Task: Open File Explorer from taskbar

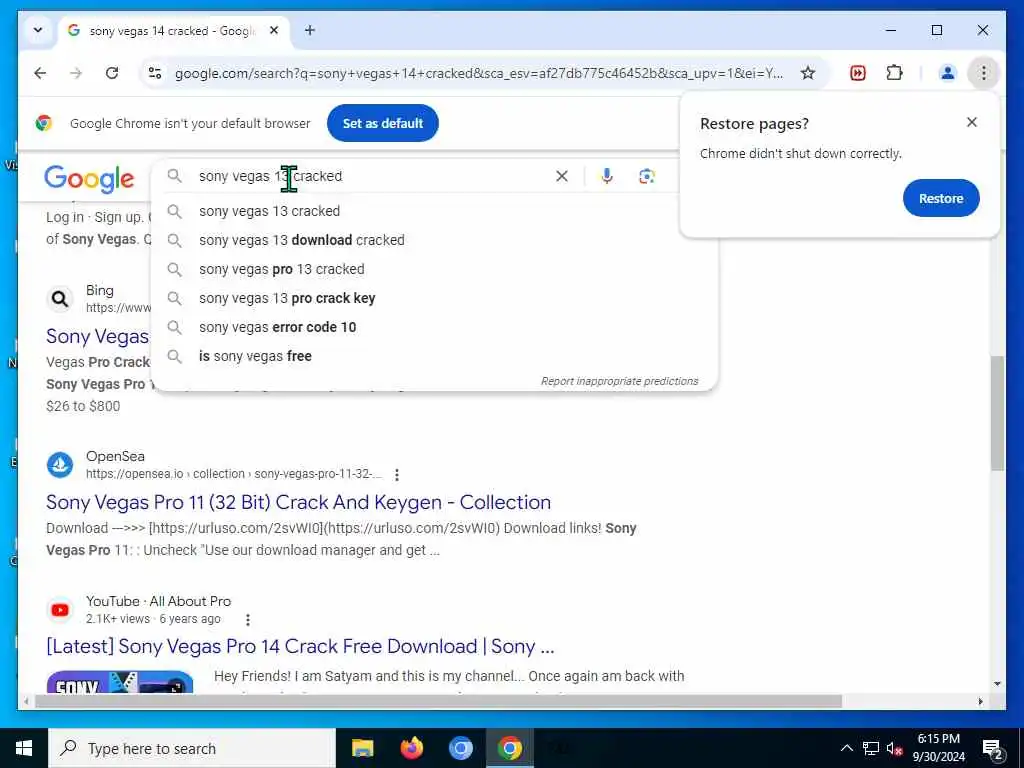Action: 362,748
